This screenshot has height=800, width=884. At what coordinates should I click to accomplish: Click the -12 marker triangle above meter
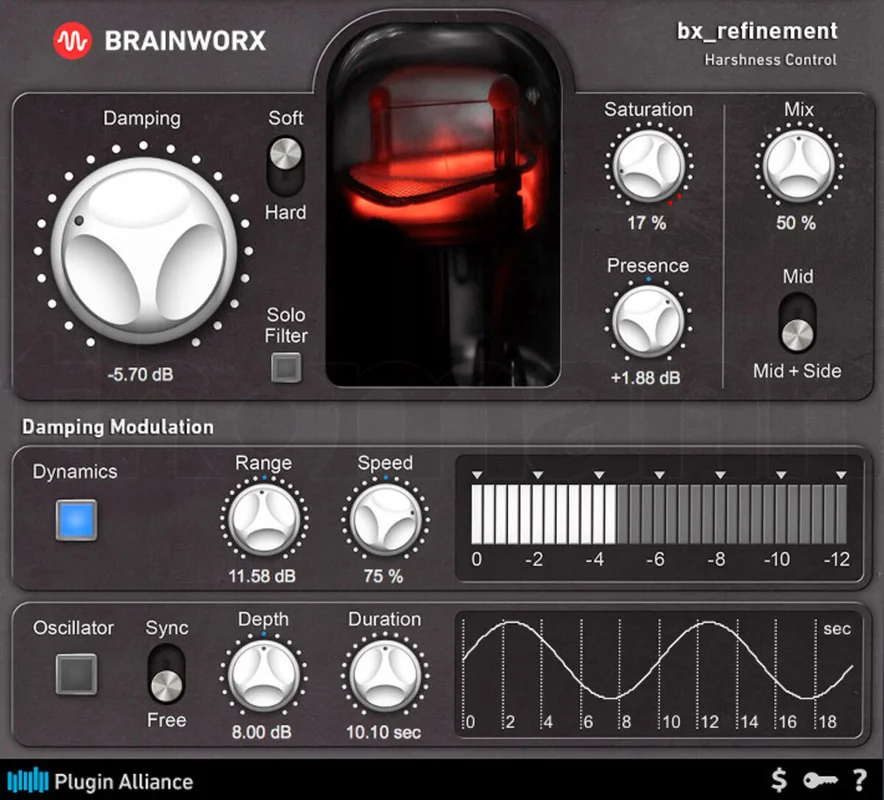(x=841, y=475)
